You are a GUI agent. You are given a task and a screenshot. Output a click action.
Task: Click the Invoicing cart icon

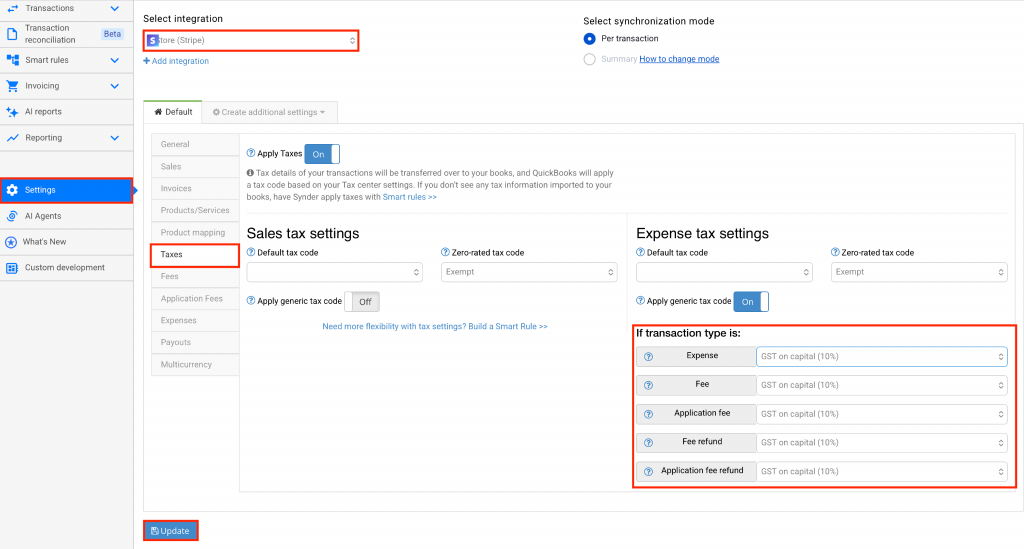click(x=12, y=86)
